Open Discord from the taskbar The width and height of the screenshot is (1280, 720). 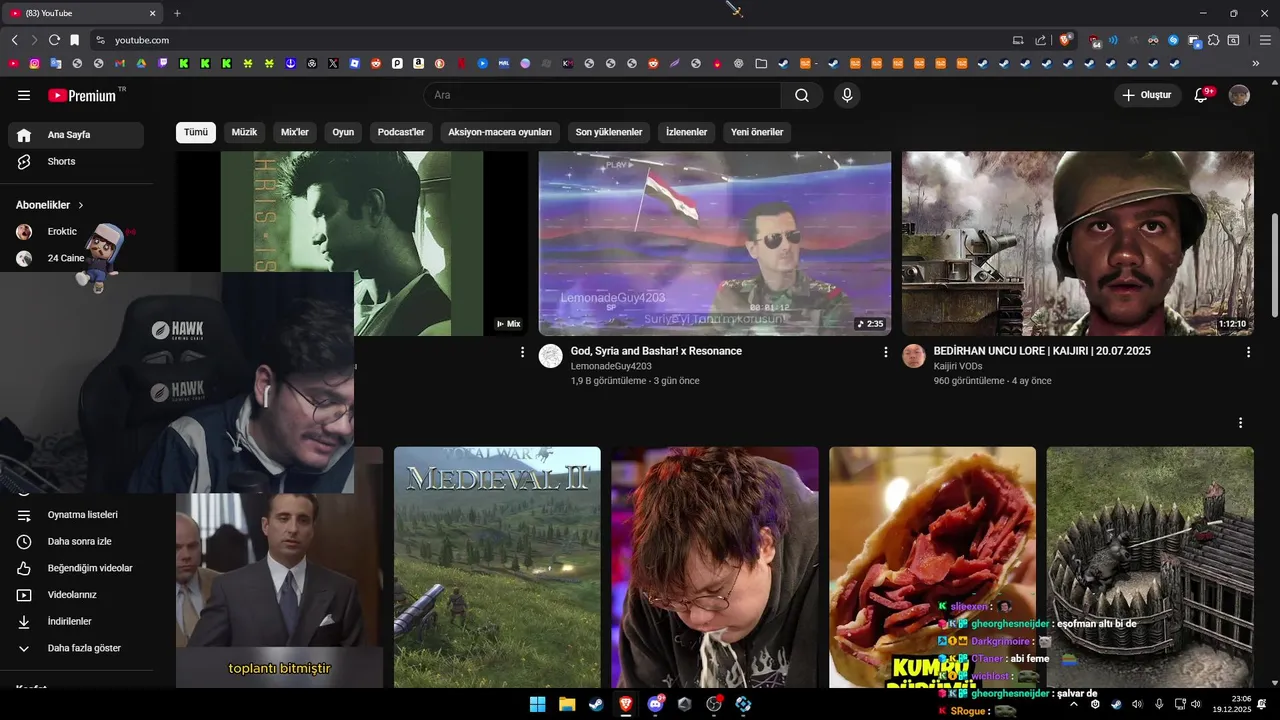tap(656, 703)
